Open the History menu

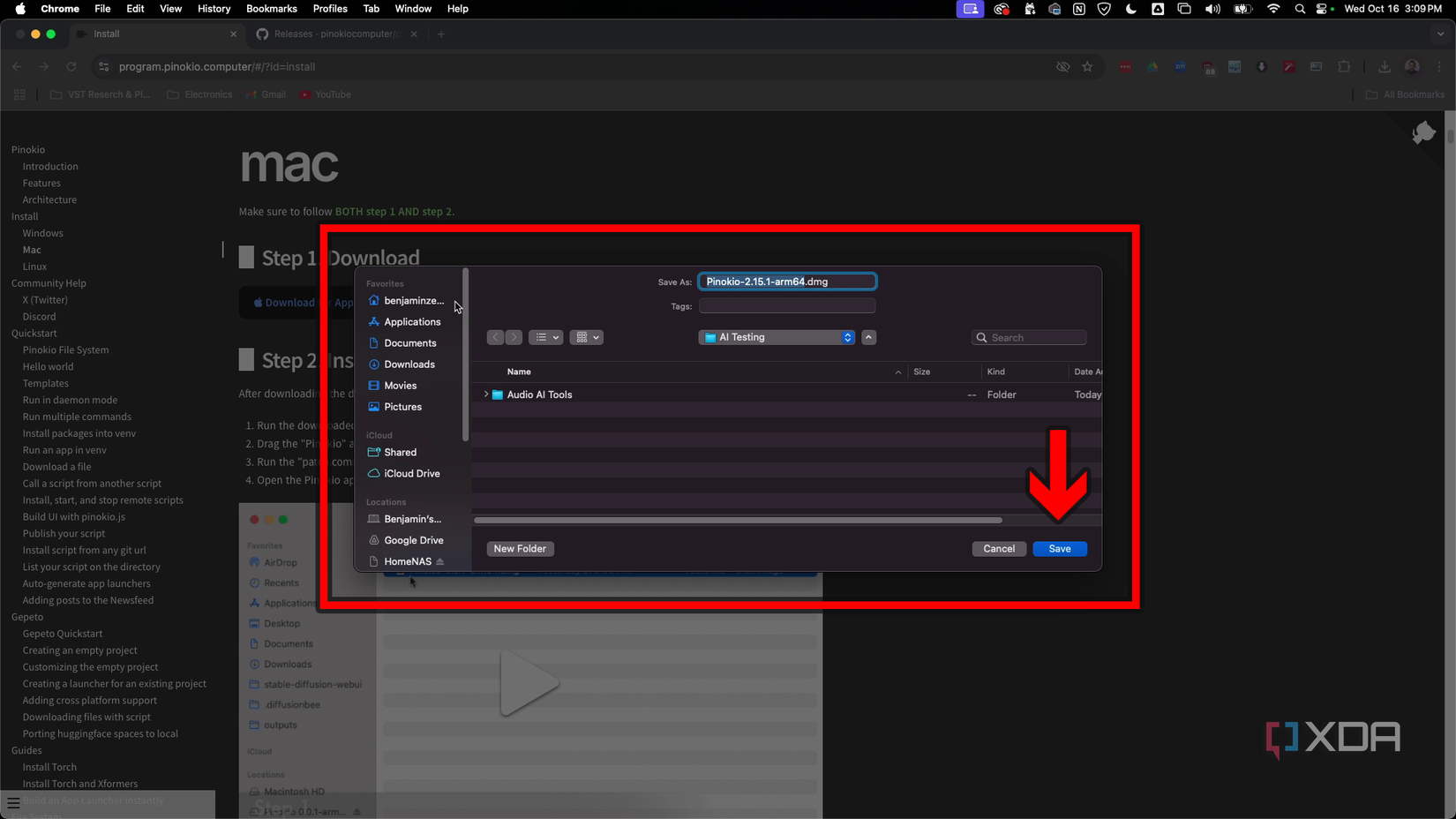[x=214, y=9]
